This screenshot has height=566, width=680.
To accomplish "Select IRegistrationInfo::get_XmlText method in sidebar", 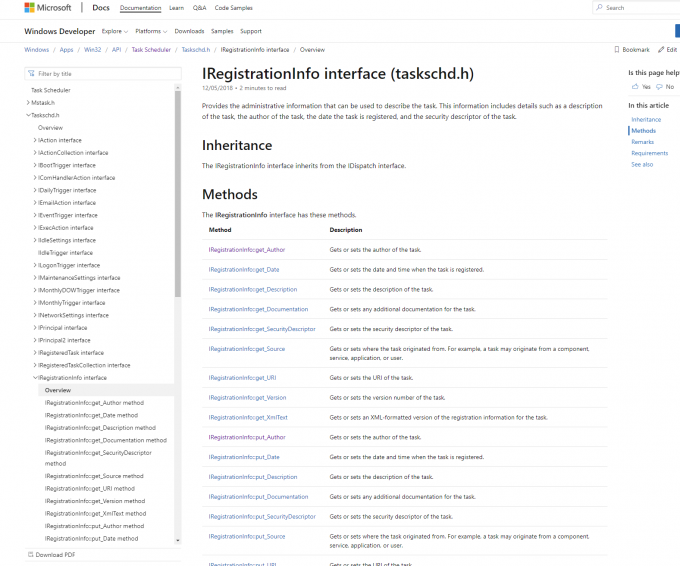I will click(x=95, y=514).
